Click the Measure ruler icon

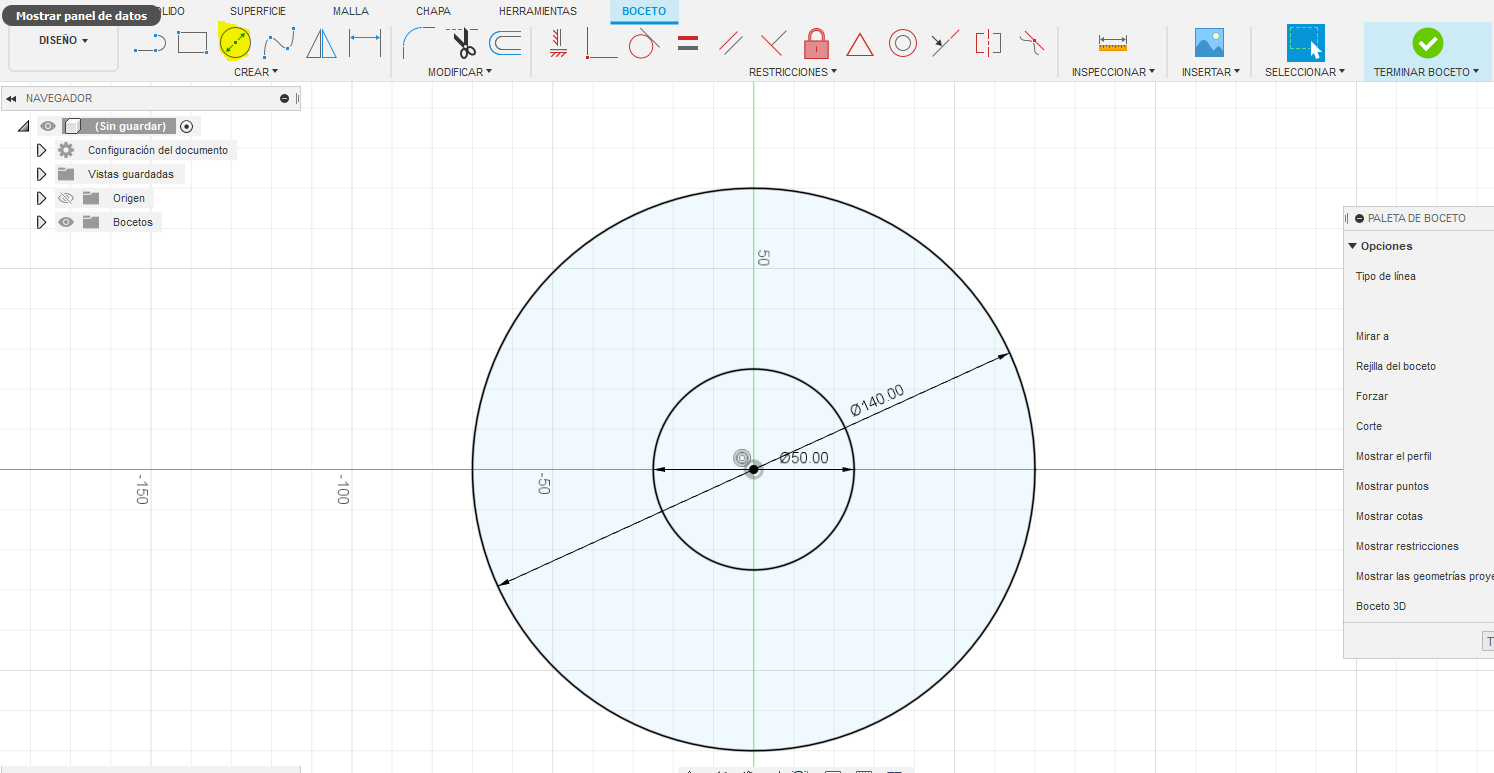pos(1112,43)
